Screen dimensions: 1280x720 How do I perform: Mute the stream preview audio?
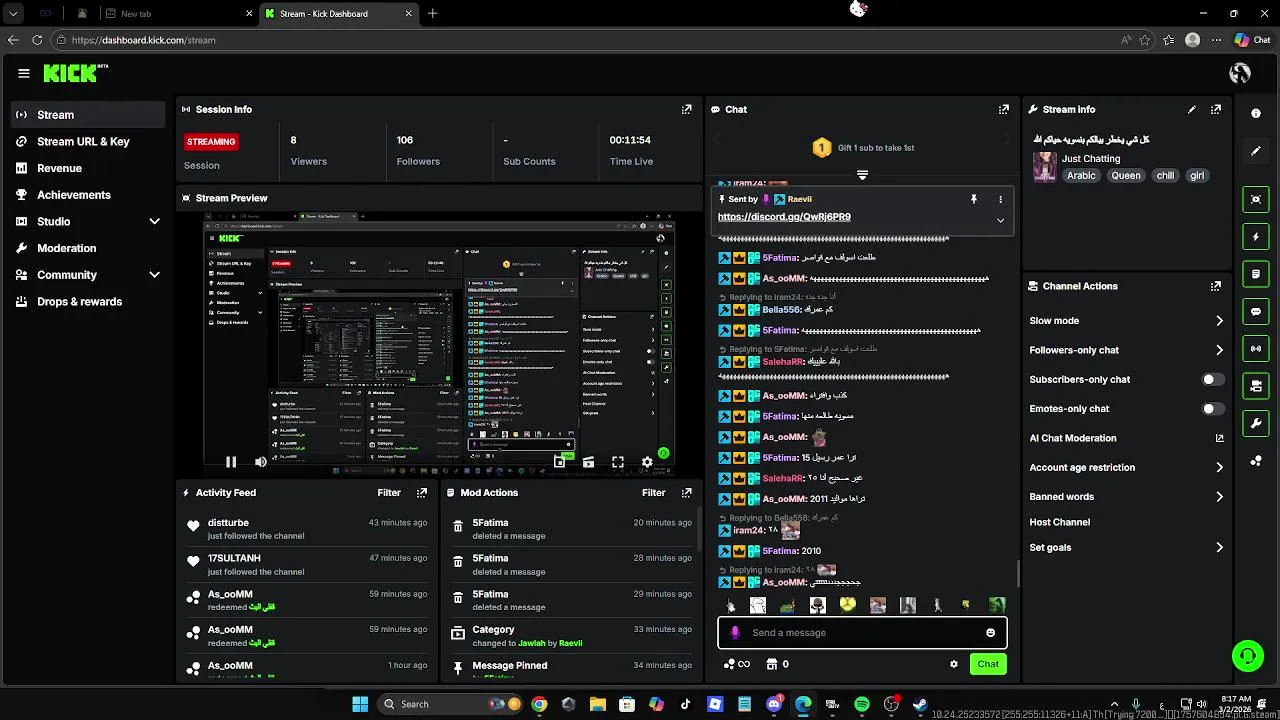(x=261, y=462)
